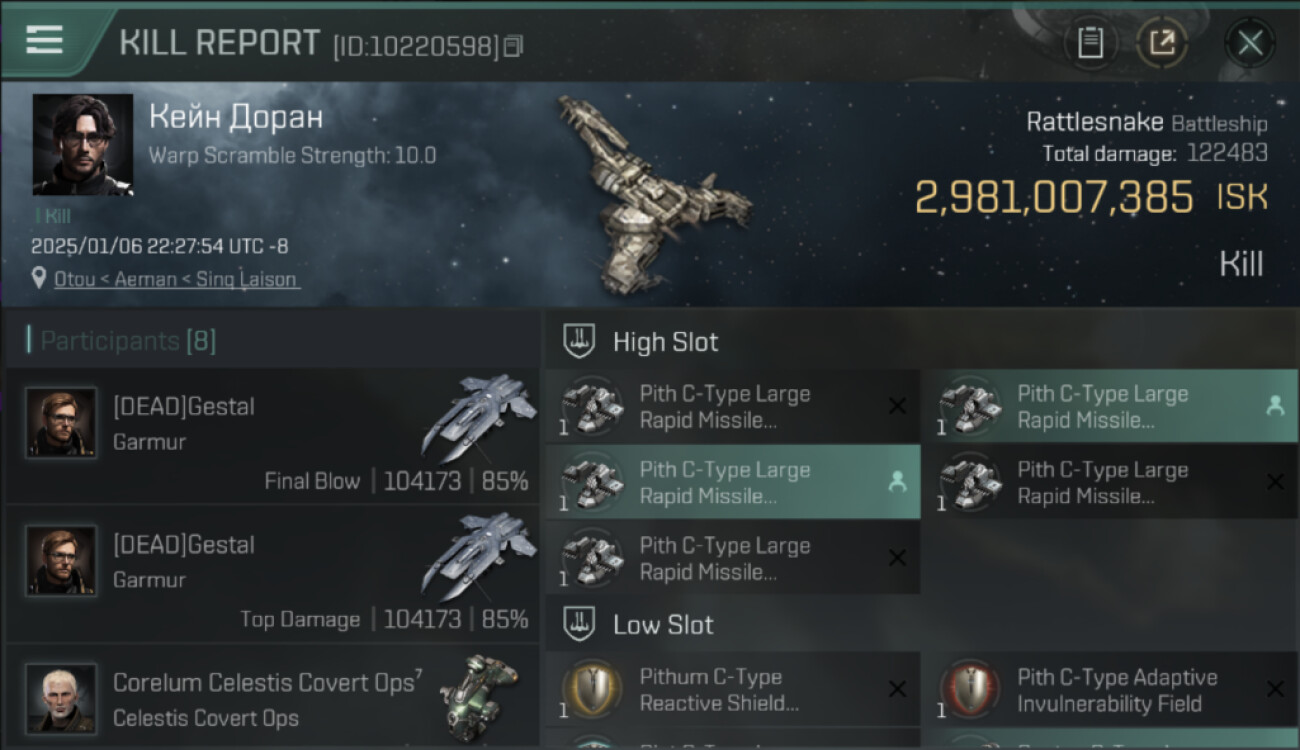The image size is (1300, 750).
Task: Click the share export icon
Action: 1161,43
